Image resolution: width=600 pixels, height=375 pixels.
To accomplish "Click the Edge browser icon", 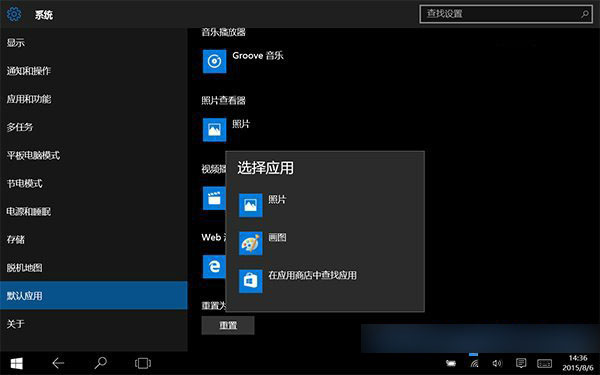I will [214, 266].
